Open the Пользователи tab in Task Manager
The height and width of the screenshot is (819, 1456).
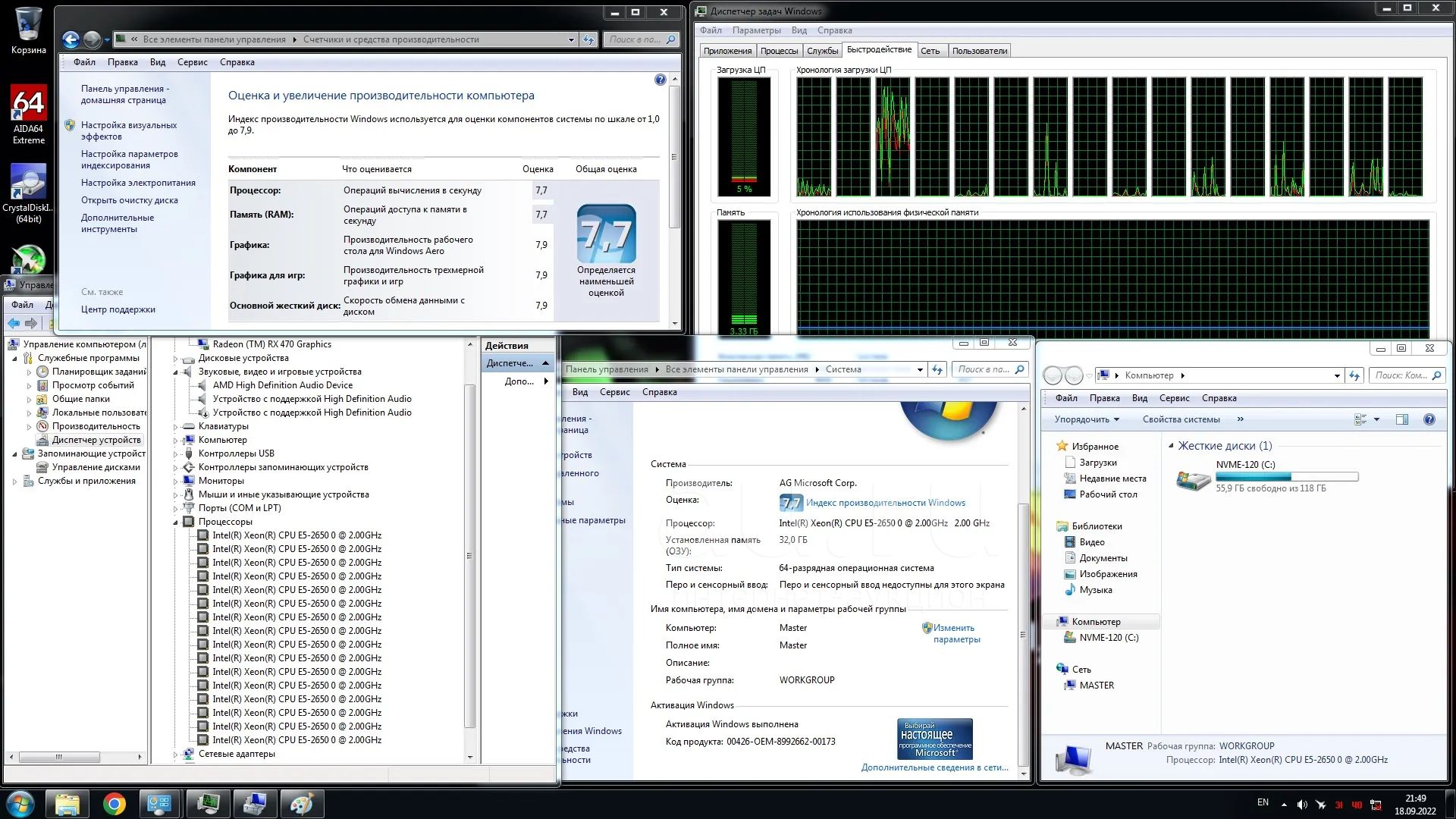coord(980,51)
